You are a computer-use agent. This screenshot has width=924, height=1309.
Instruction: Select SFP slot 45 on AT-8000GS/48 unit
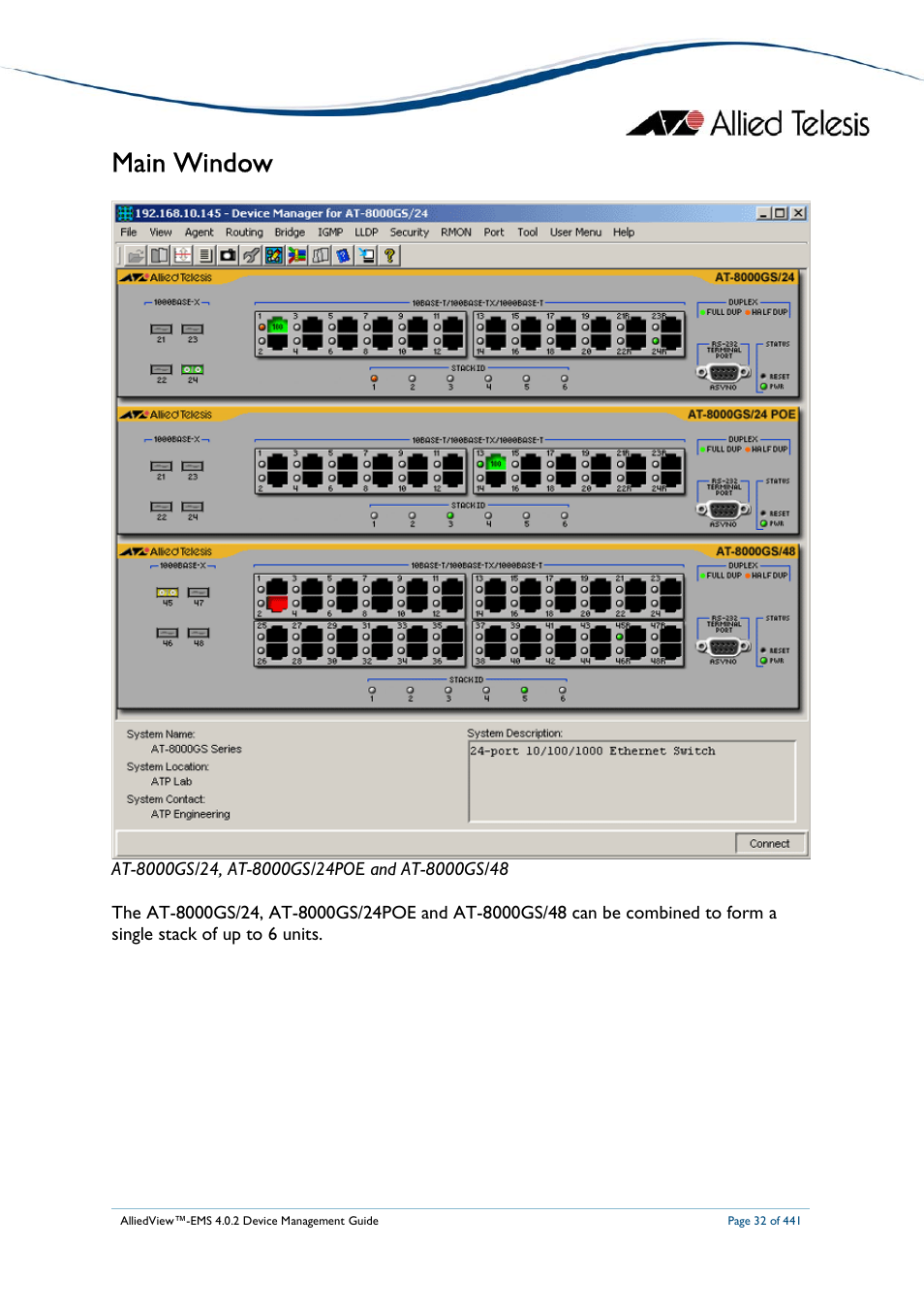click(168, 592)
